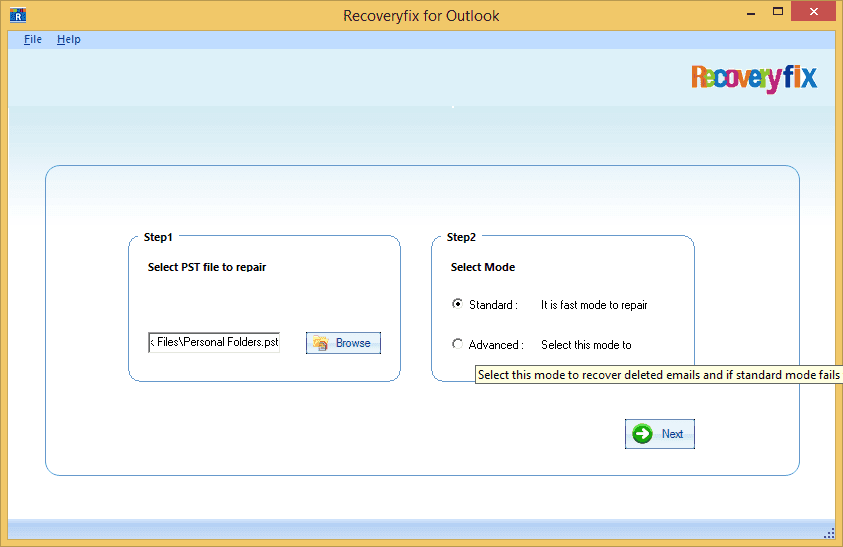
Task: Click the 'Select PST file to repair' heading
Action: (x=207, y=267)
